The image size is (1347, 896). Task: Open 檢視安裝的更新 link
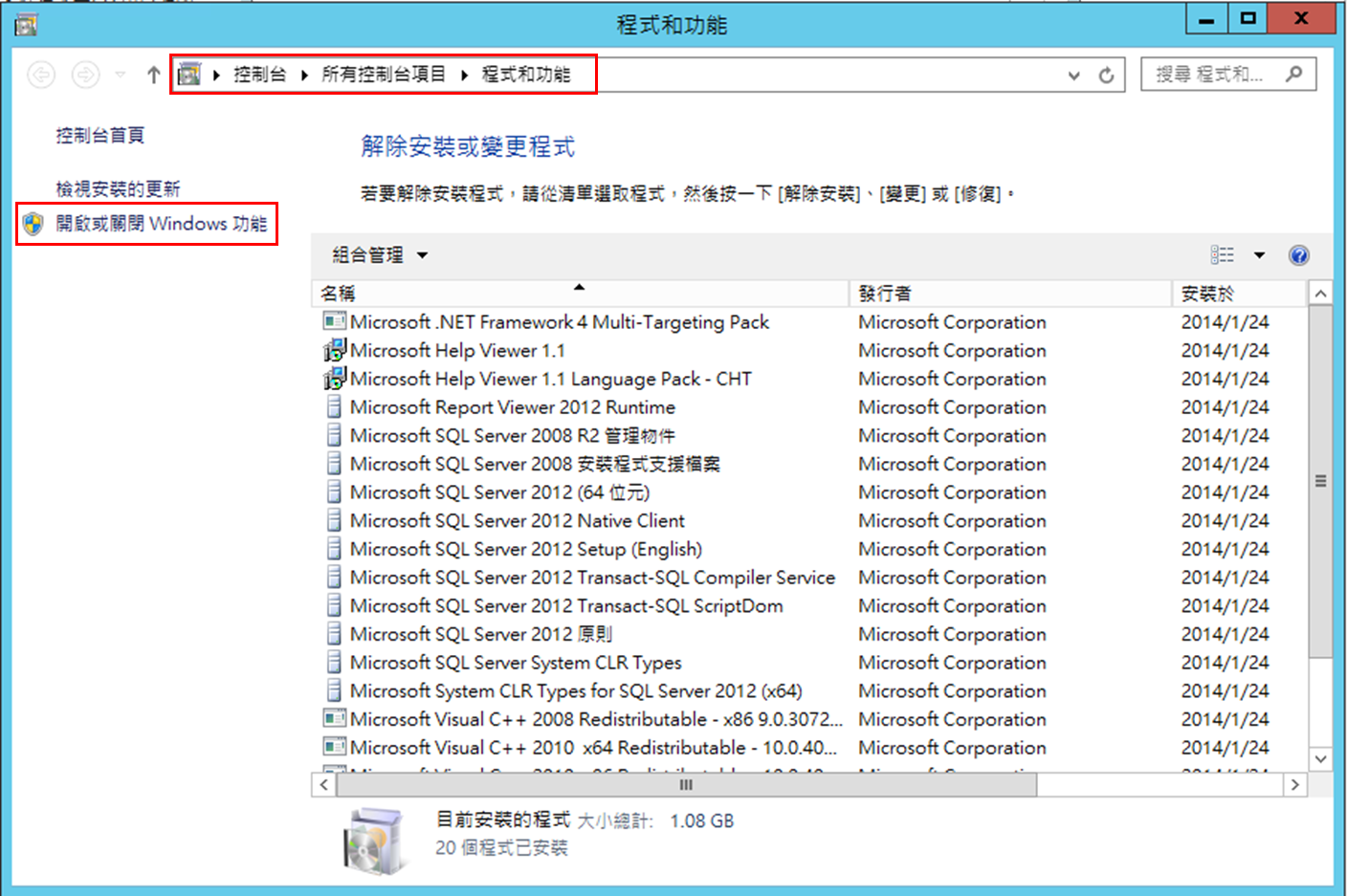(x=118, y=188)
